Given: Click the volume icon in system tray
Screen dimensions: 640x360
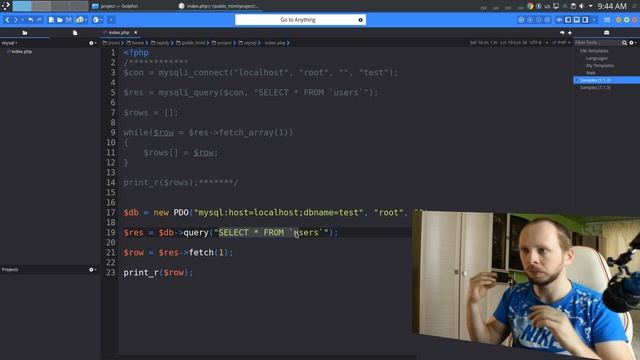Looking at the screenshot, I should coord(581,6).
